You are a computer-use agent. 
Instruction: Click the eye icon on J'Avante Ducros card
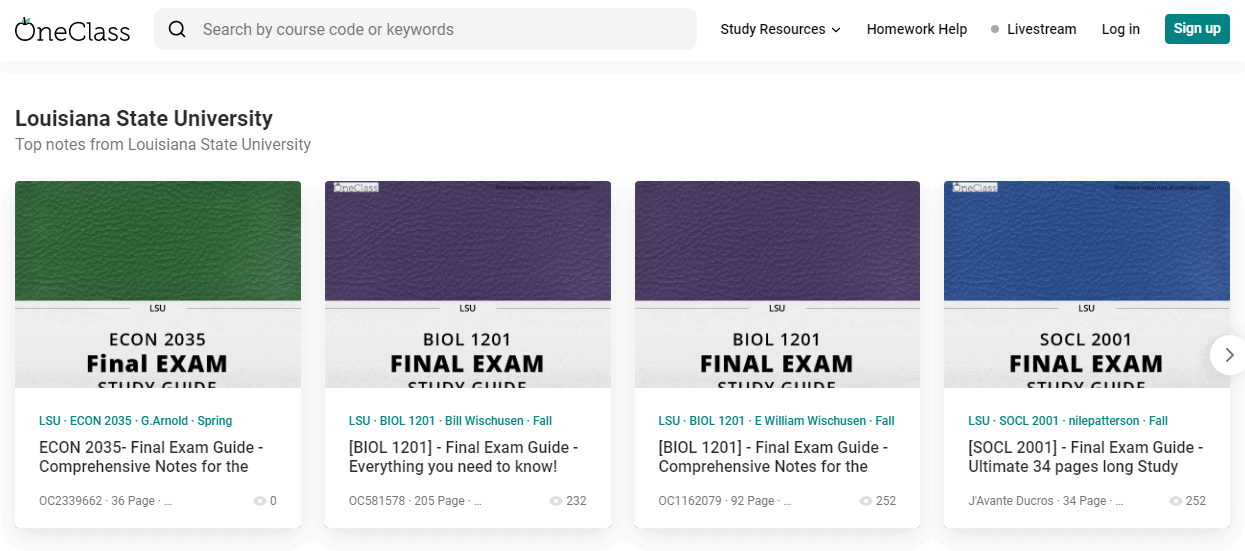click(1176, 501)
